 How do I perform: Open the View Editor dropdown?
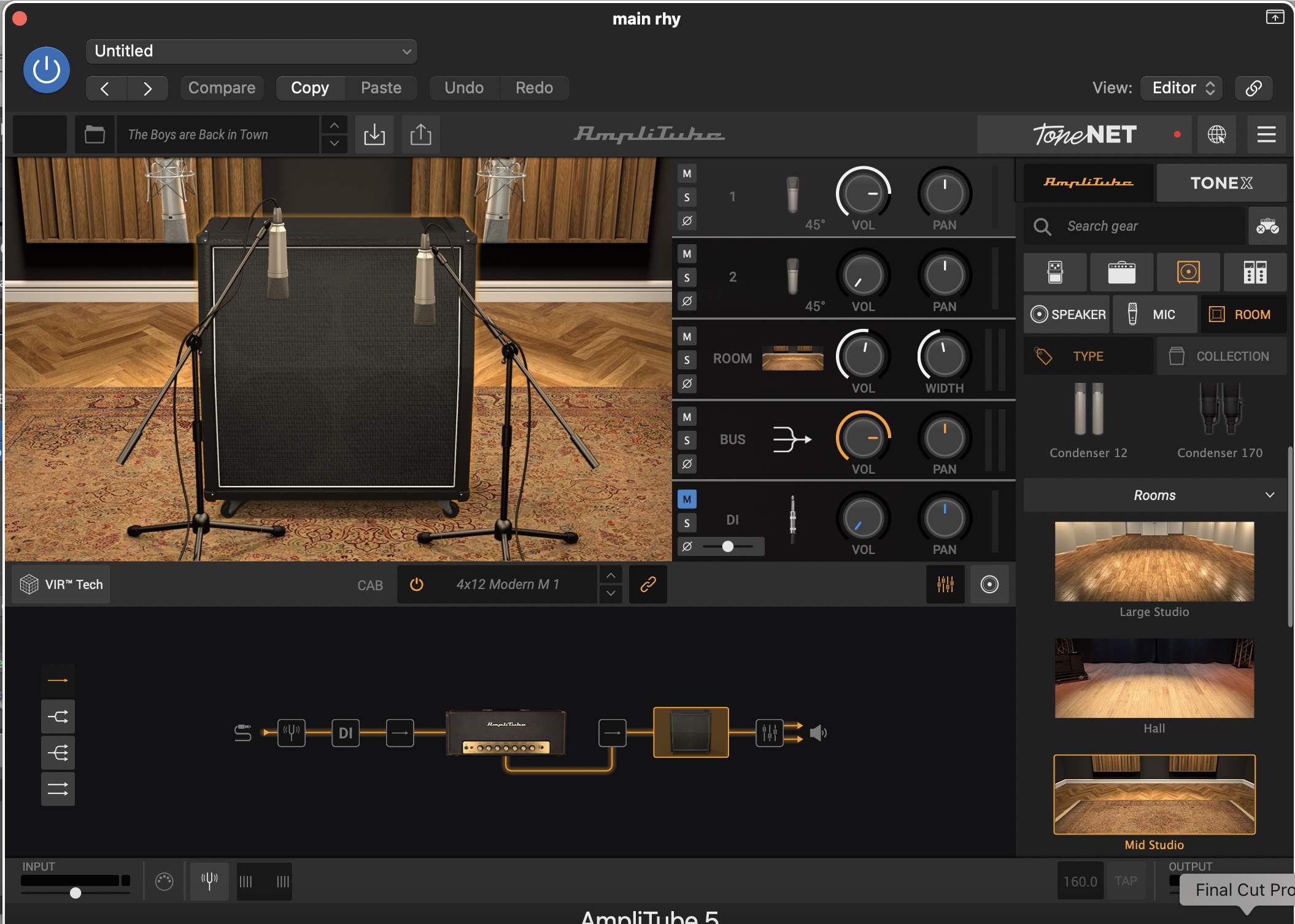pyautogui.click(x=1181, y=88)
